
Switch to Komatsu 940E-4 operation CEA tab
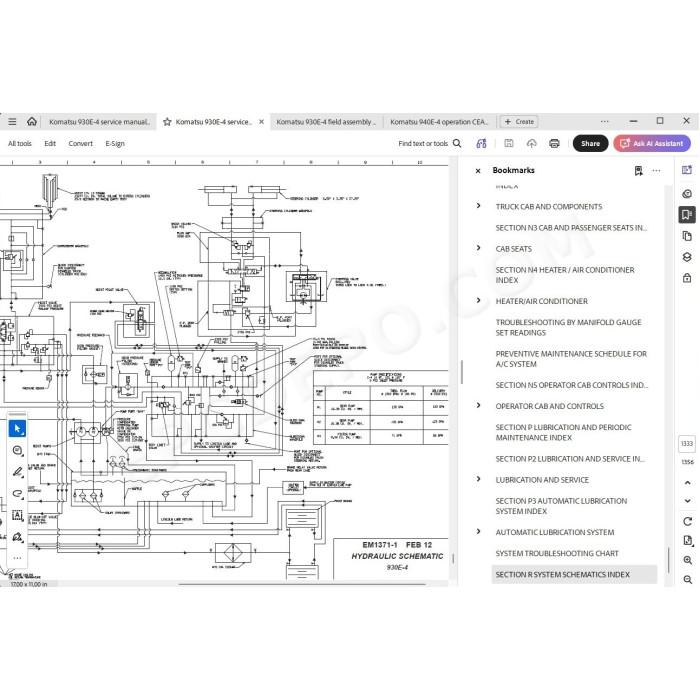[439, 121]
